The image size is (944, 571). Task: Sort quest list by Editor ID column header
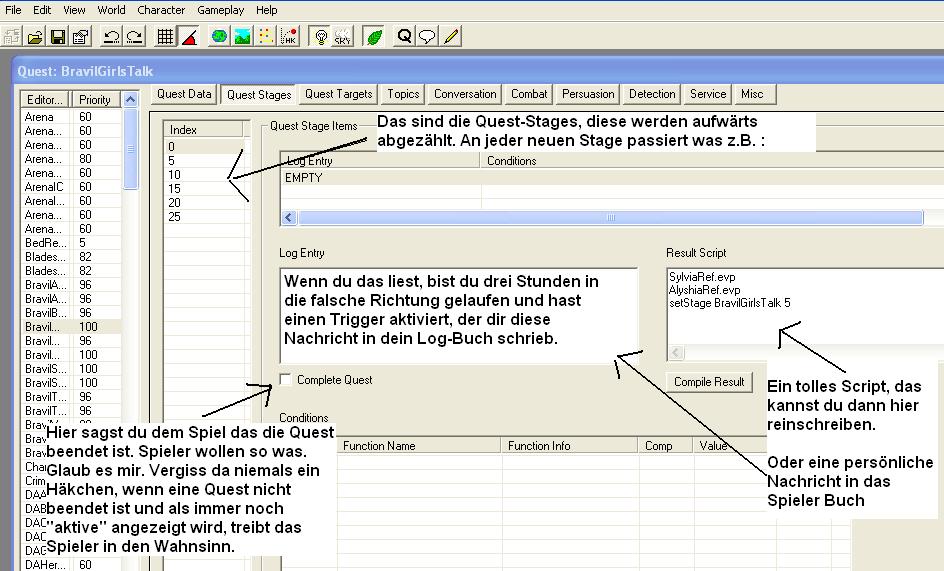(45, 99)
